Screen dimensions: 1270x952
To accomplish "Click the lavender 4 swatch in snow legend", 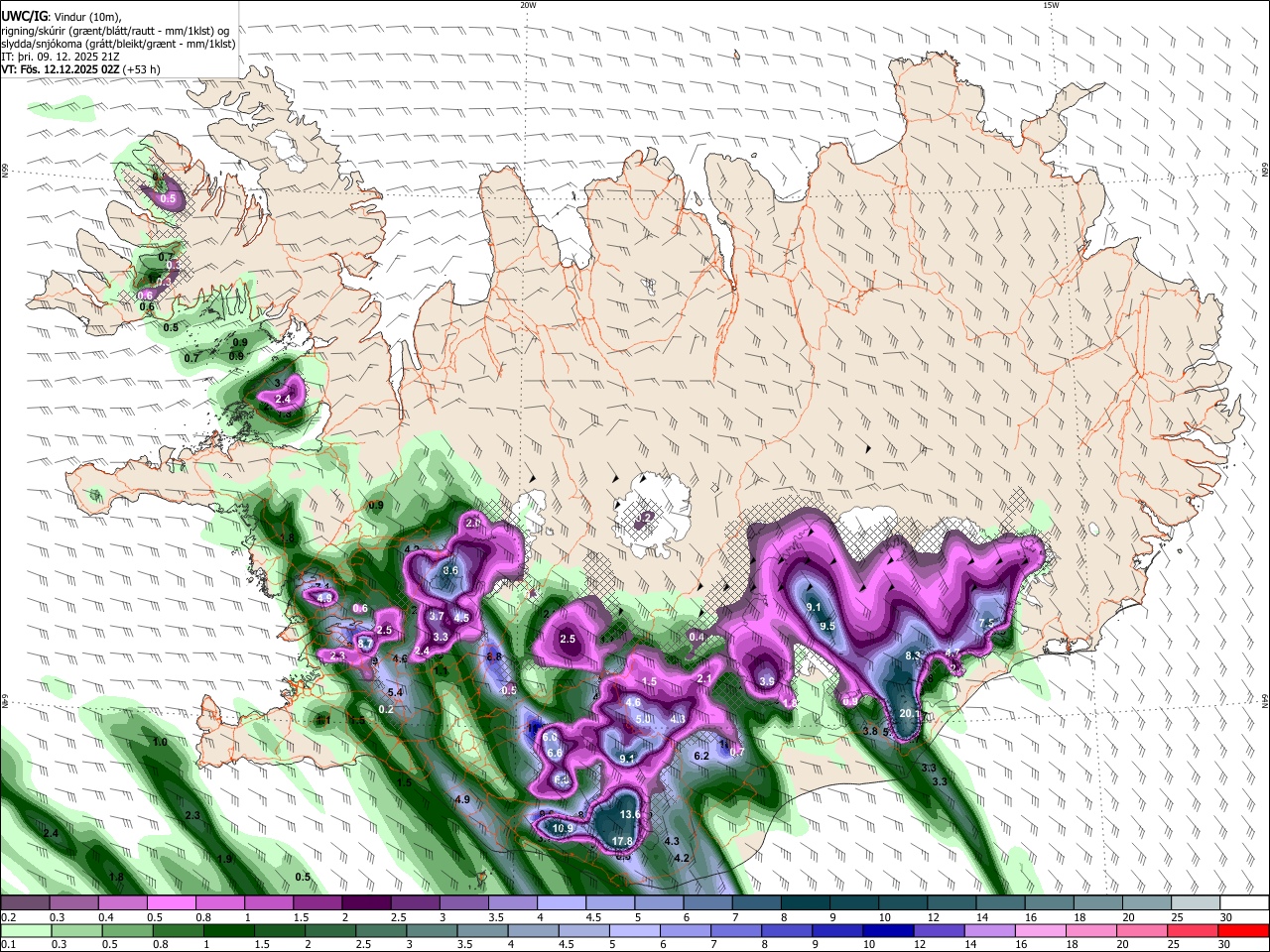I will [561, 903].
